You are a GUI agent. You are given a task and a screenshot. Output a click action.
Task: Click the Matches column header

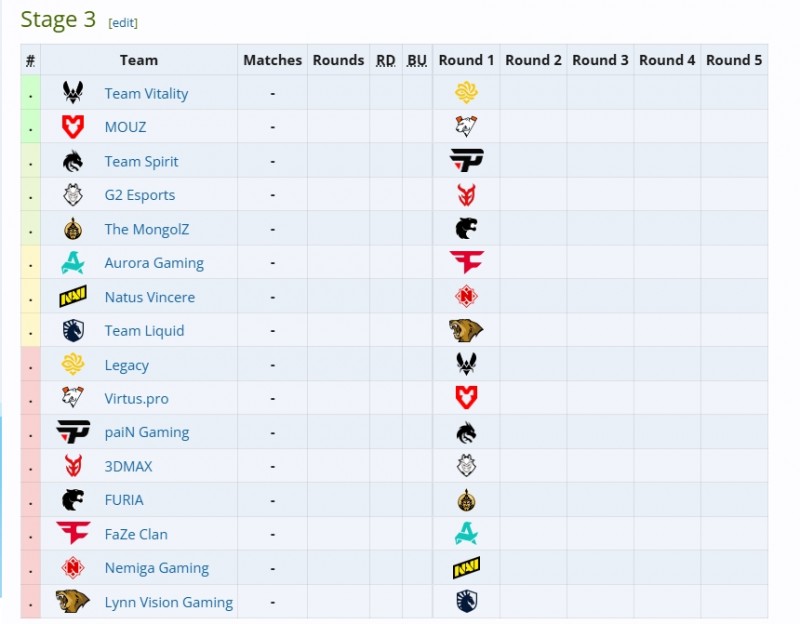pyautogui.click(x=272, y=60)
